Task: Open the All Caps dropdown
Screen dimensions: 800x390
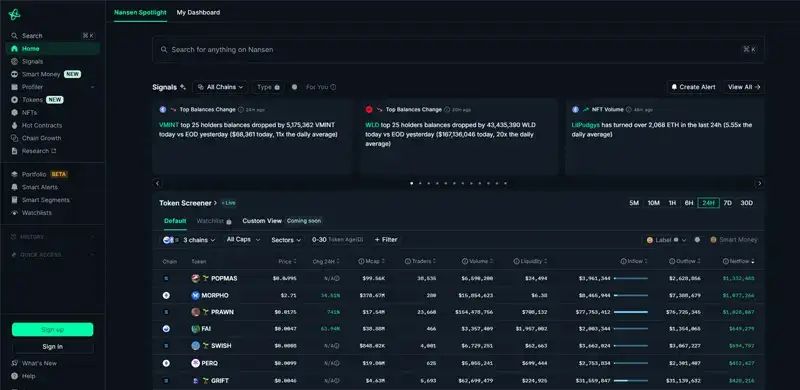Action: (243, 239)
